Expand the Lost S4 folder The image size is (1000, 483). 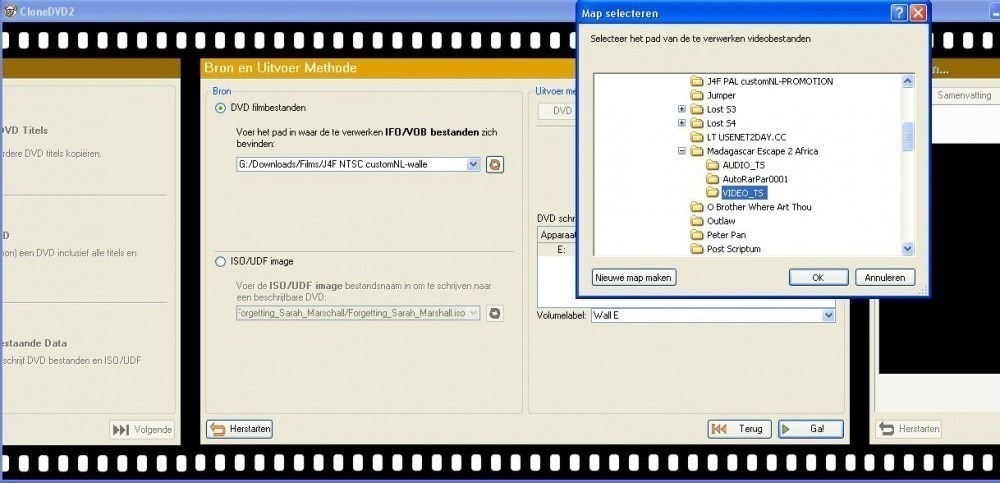[x=682, y=123]
